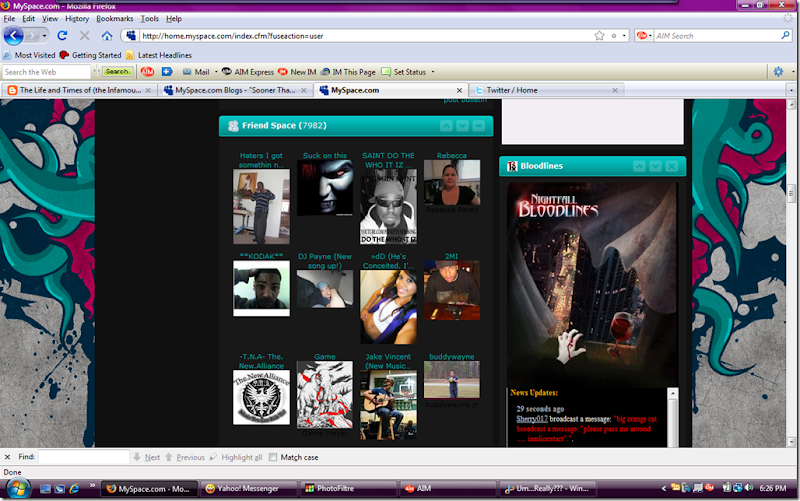Click the red AIM logo toolbar icon
The image size is (800, 501).
pos(147,72)
